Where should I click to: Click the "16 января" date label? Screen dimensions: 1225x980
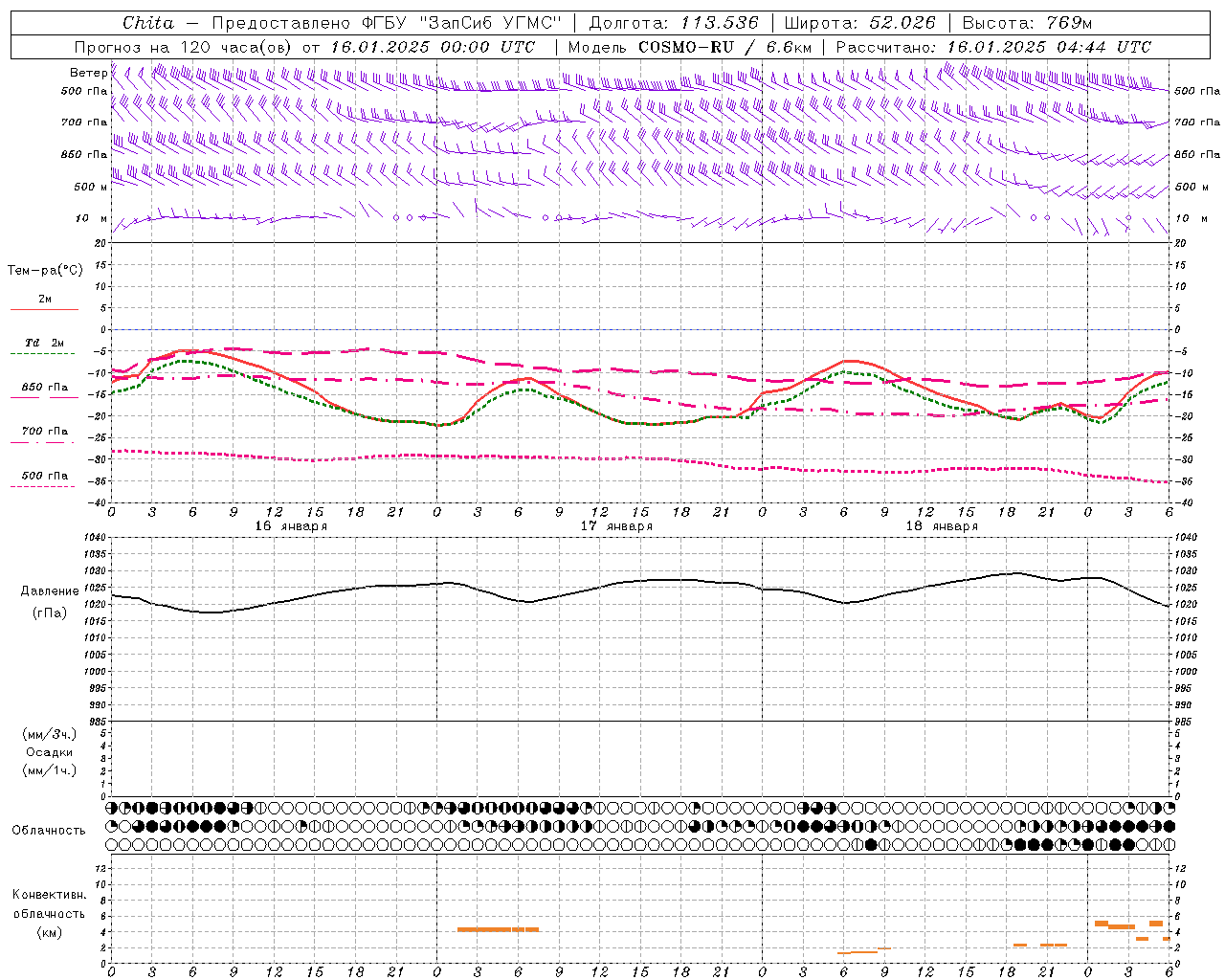point(291,526)
